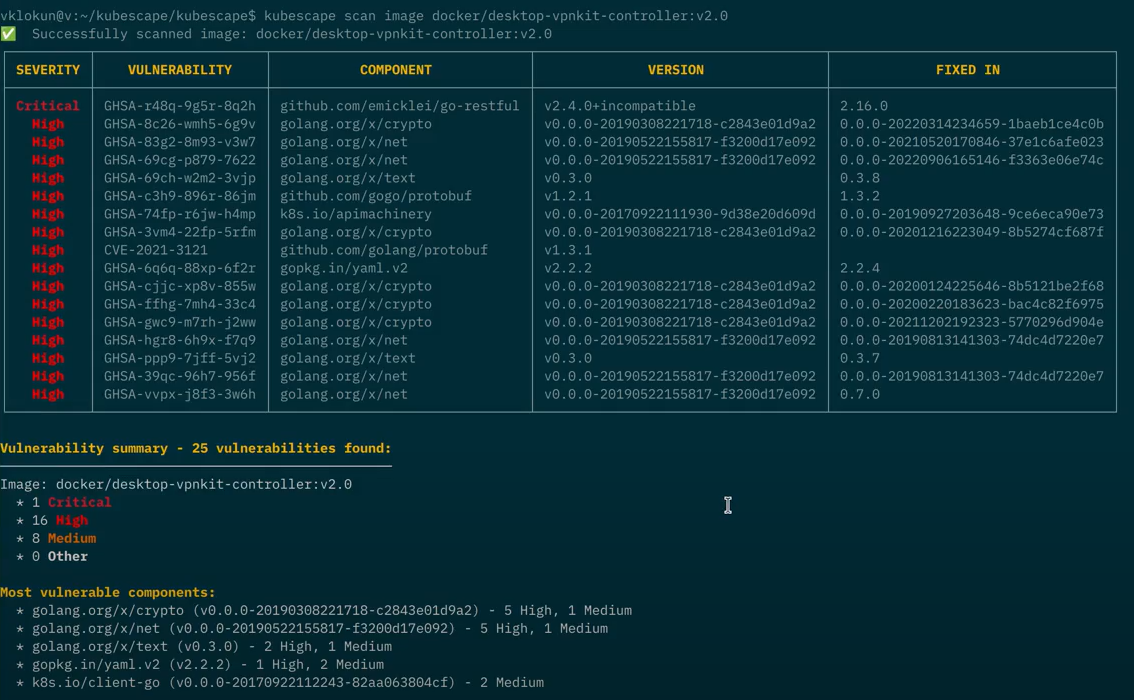Click the fixed-in value 0.3.8
This screenshot has width=1134, height=700.
(860, 178)
